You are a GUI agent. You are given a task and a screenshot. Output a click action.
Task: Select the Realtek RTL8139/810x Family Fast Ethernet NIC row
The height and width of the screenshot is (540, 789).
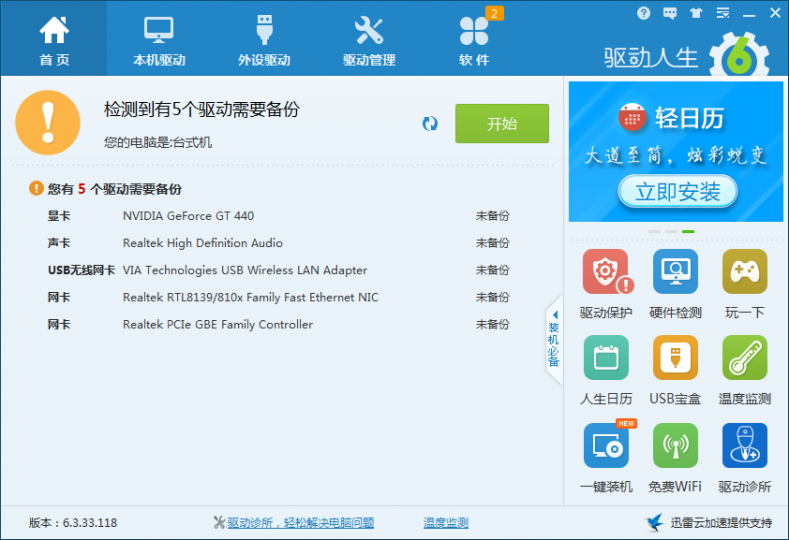tap(278, 297)
